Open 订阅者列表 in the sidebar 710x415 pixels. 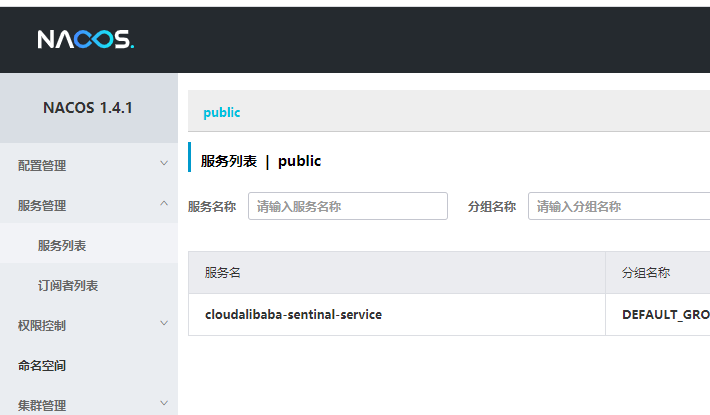click(x=68, y=286)
